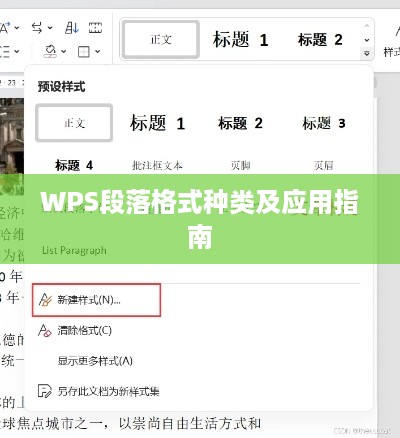The height and width of the screenshot is (438, 400).
Task: Apply the List Paragraph style
Action: click(x=74, y=250)
